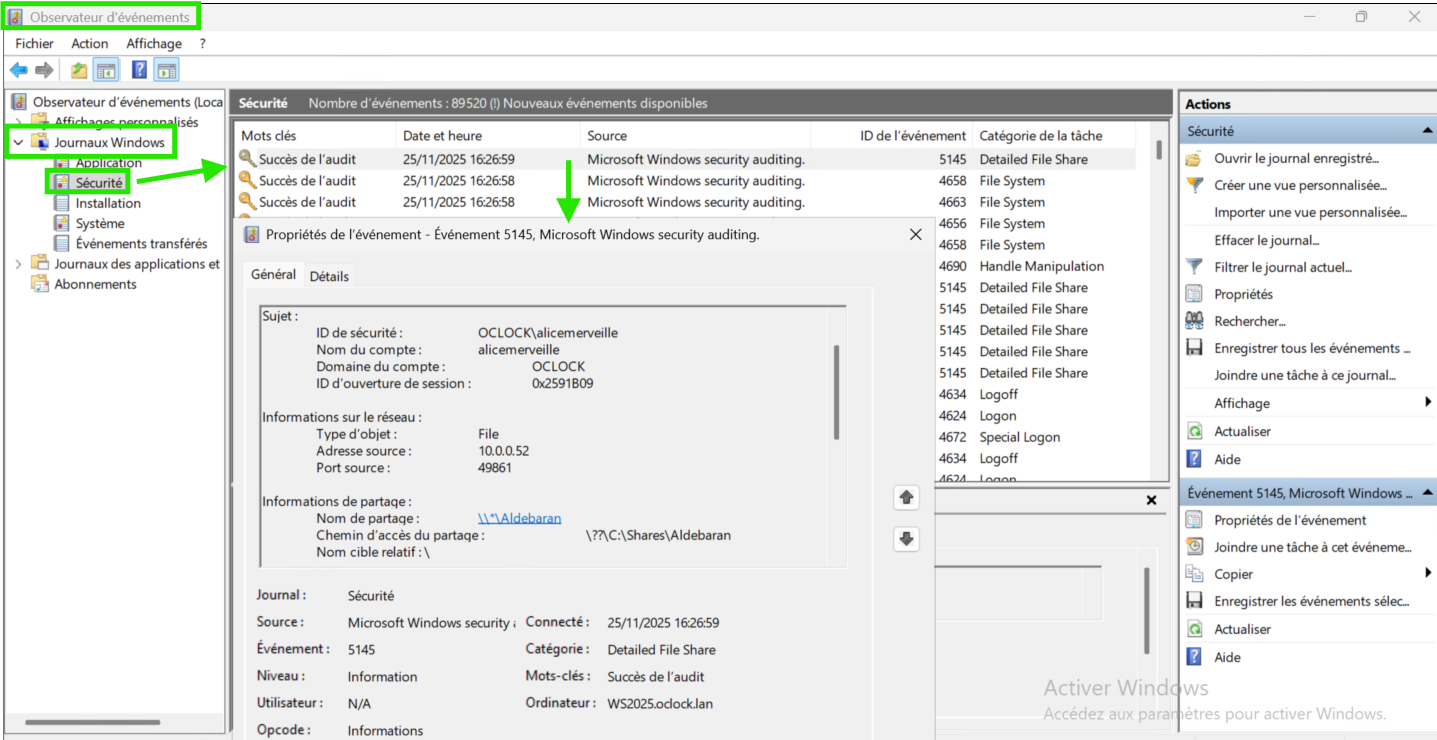Select the Système log in tree
Image resolution: width=1437 pixels, height=740 pixels.
100,223
